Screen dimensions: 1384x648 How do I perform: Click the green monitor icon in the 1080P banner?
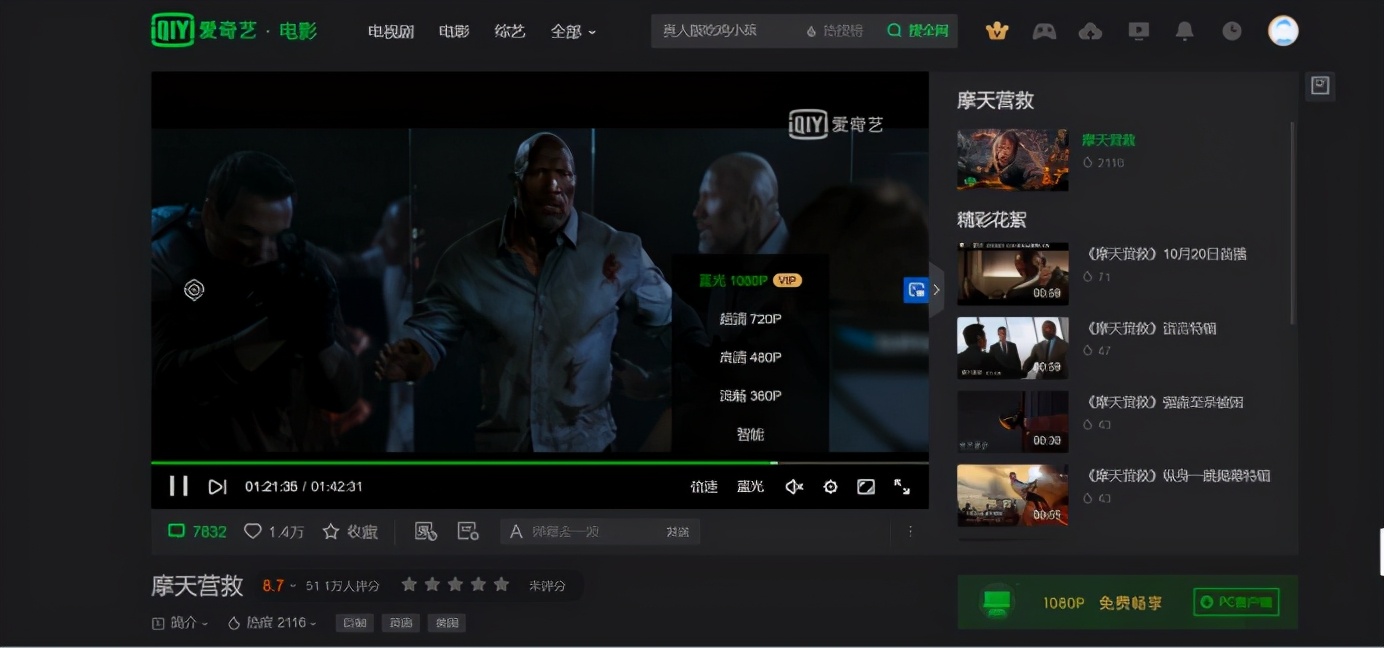(996, 602)
